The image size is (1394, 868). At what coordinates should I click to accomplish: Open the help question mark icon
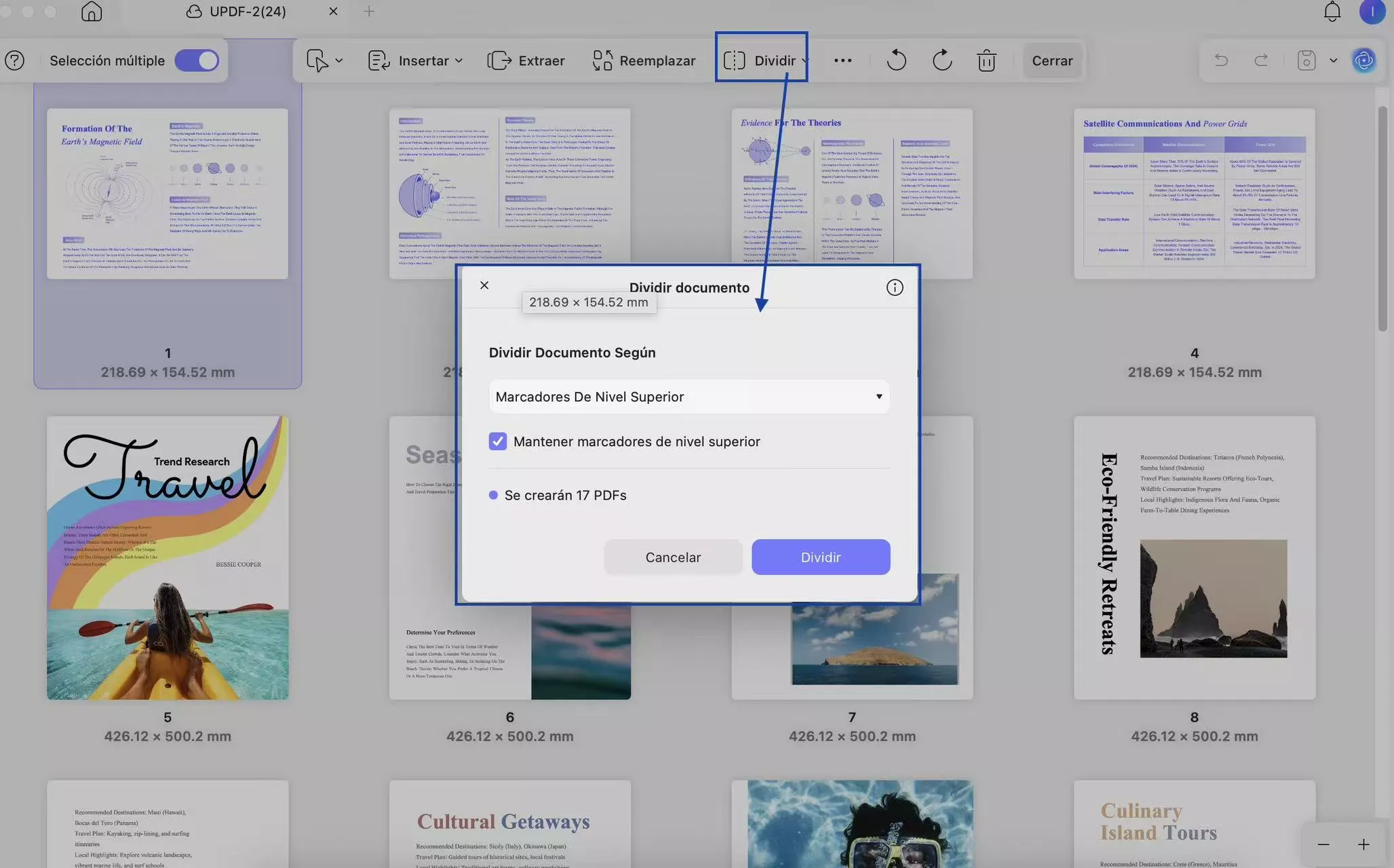point(14,60)
